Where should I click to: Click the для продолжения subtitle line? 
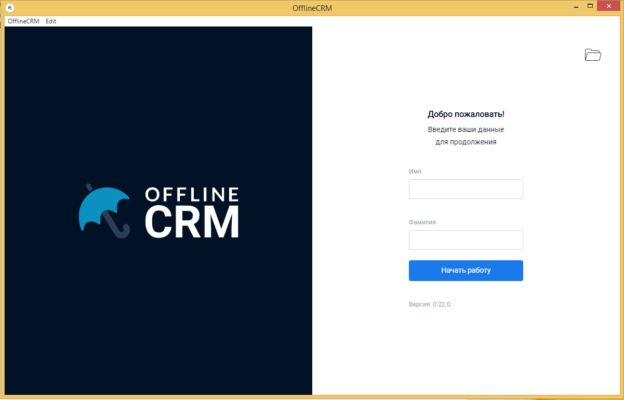pyautogui.click(x=465, y=142)
